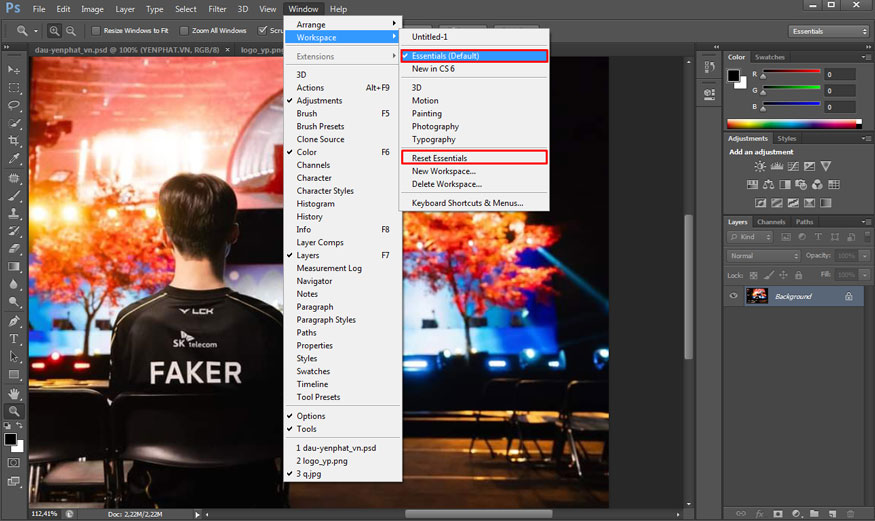Select the Rectangular Marquee tool
Screen dimensions: 875x521
tap(14, 87)
